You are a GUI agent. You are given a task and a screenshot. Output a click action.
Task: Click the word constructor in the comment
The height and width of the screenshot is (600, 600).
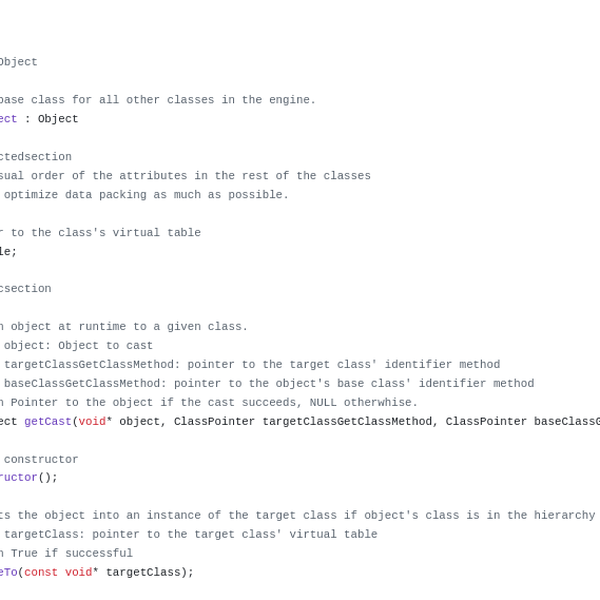[42, 460]
